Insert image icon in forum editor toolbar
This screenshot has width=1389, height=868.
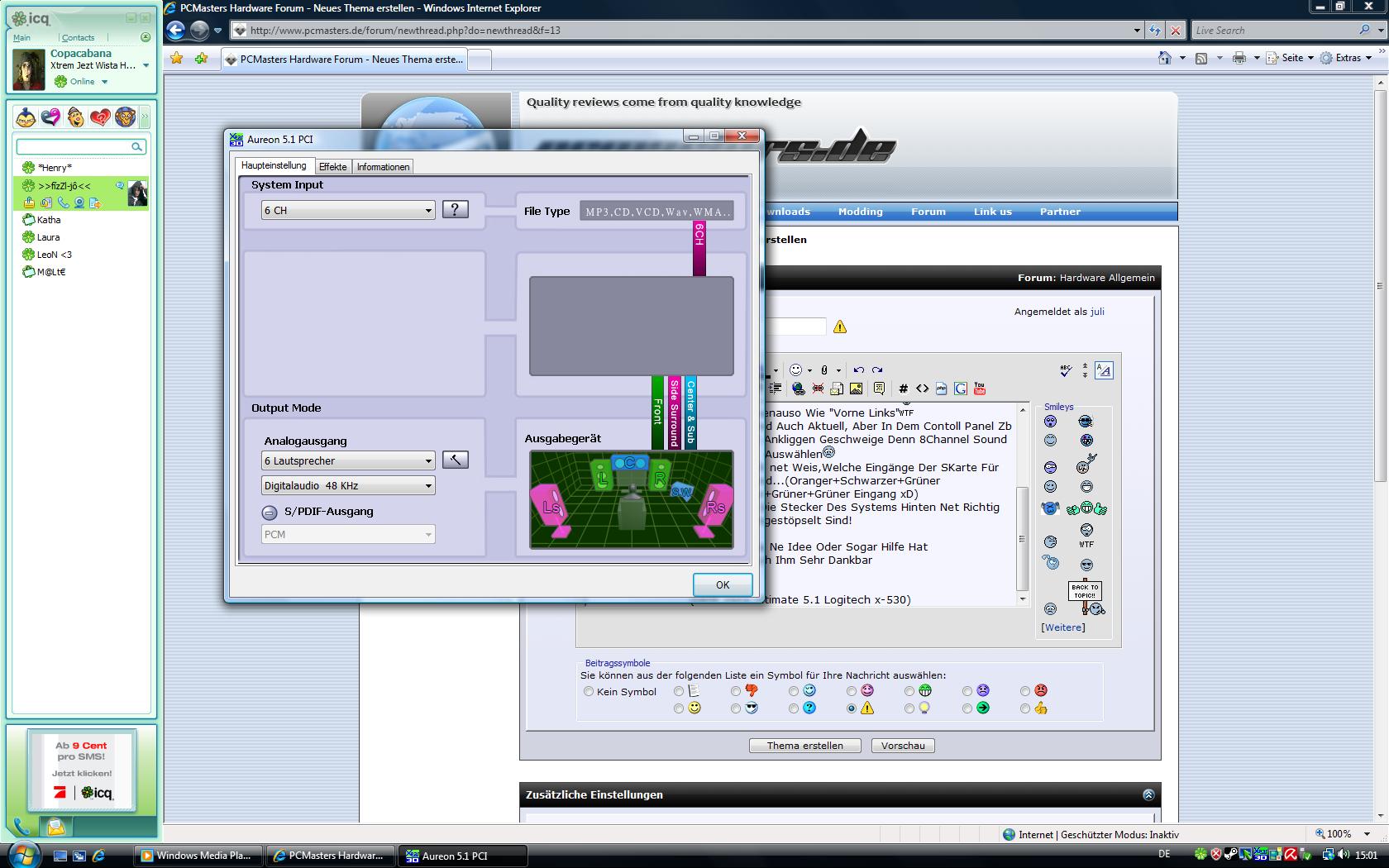[x=857, y=389]
